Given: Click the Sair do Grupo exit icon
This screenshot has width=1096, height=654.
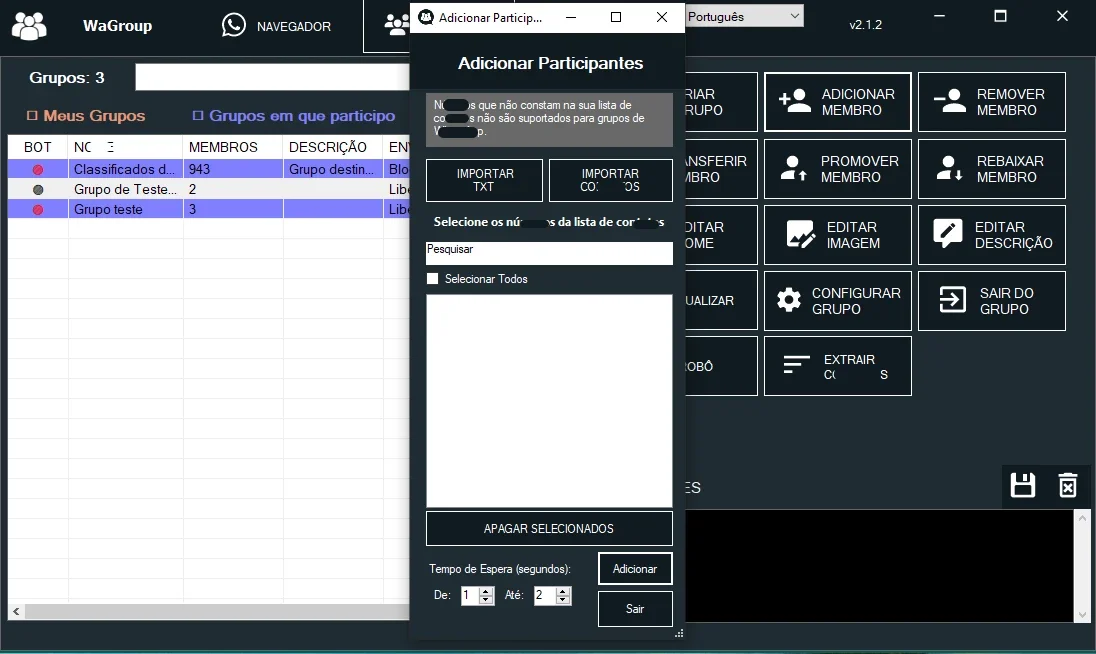Looking at the screenshot, I should [952, 300].
